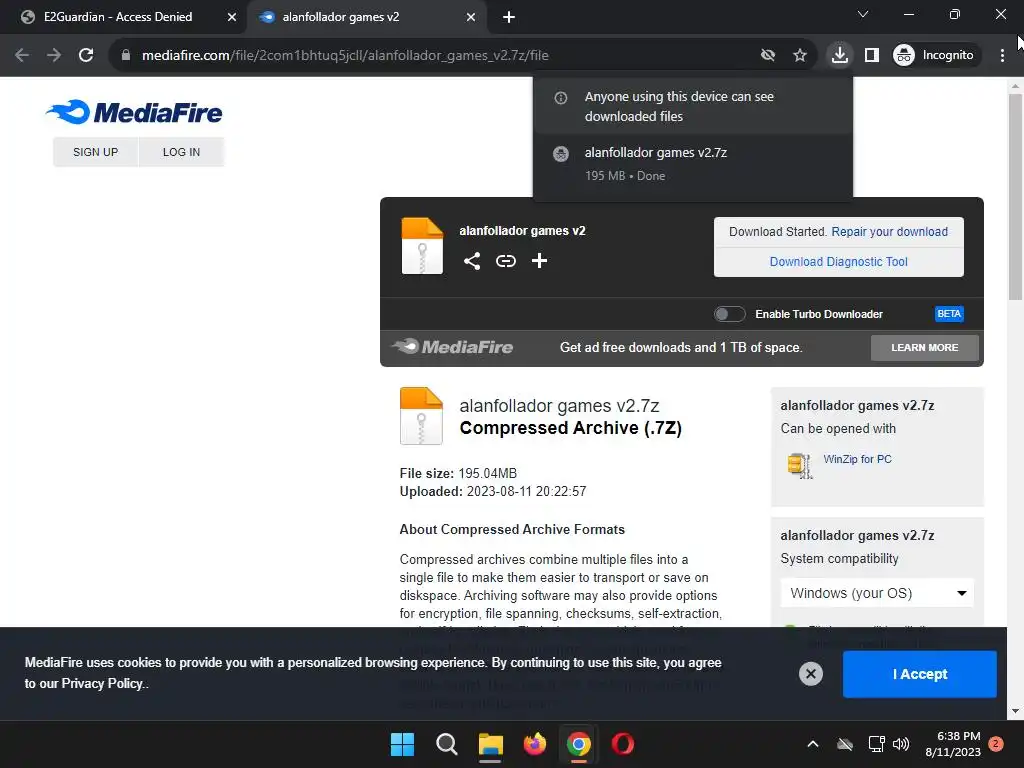Click the crossed-out cloud tray icon
The width and height of the screenshot is (1024, 768).
(x=845, y=744)
